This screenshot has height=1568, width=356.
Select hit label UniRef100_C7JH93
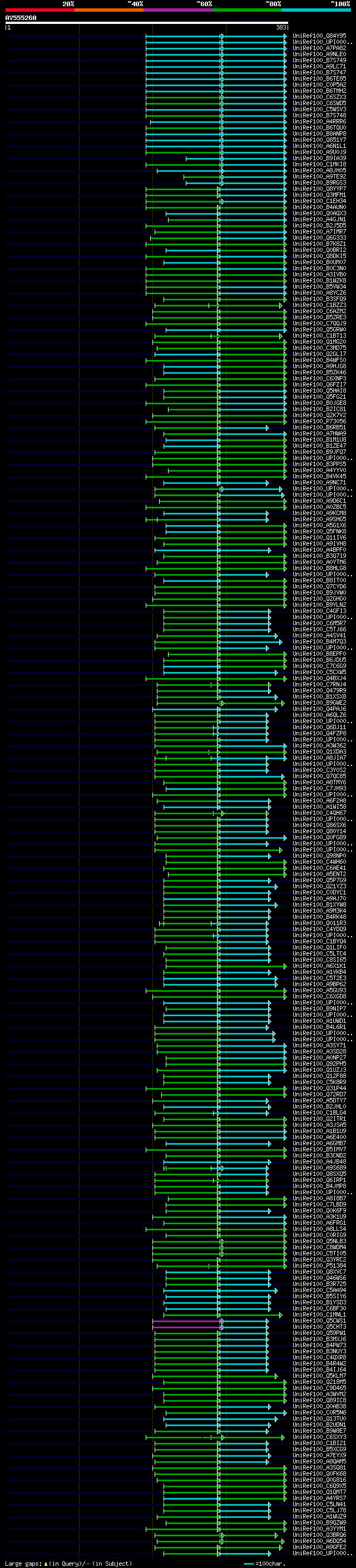(x=319, y=788)
